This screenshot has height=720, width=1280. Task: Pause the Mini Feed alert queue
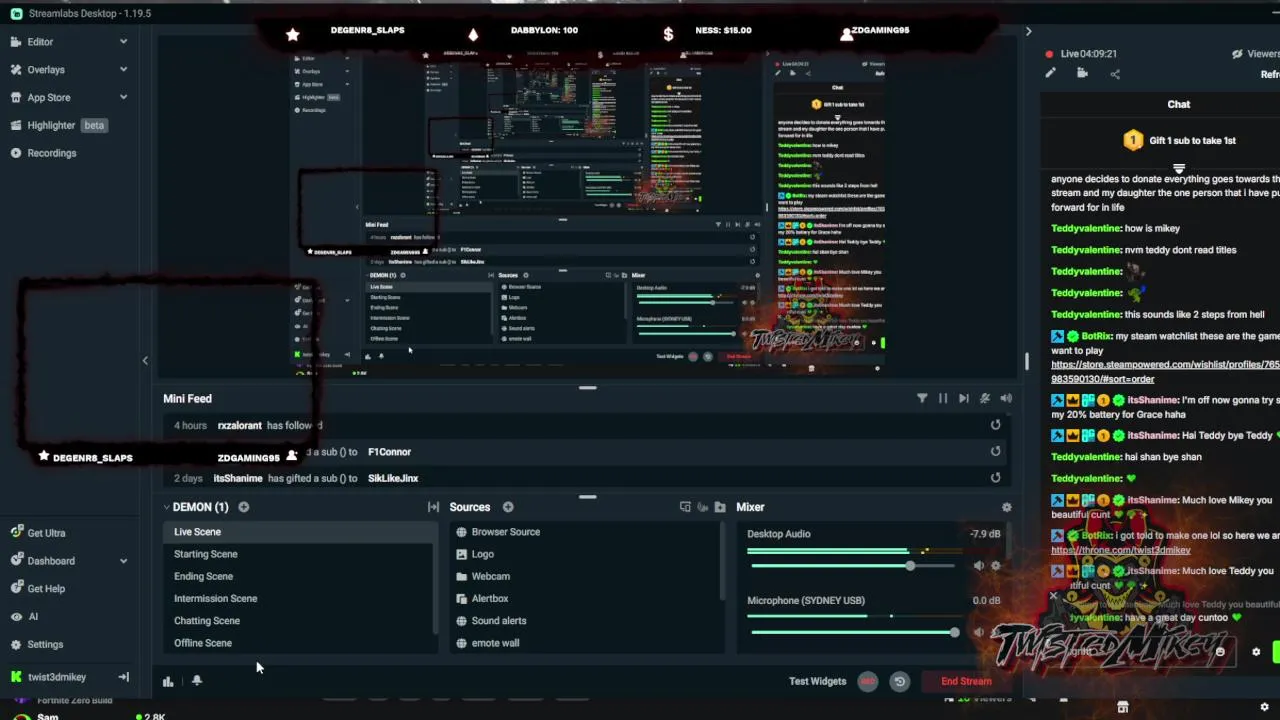tap(942, 398)
